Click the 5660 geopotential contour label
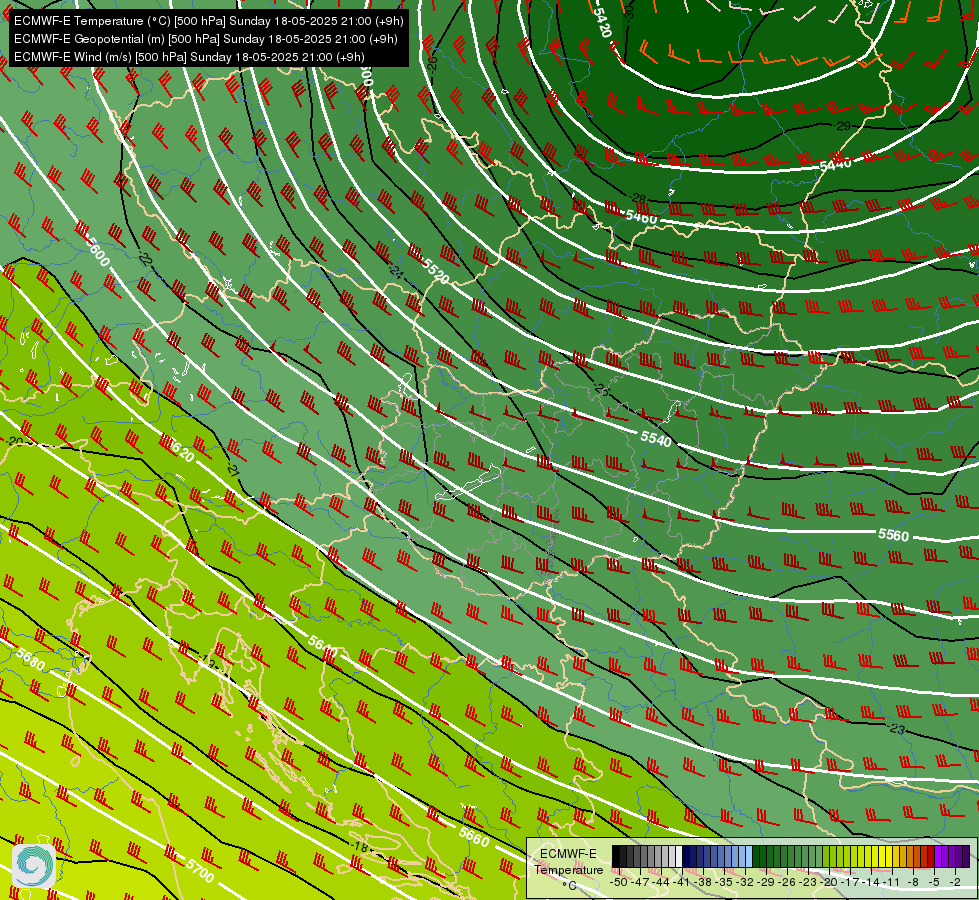 (x=474, y=836)
